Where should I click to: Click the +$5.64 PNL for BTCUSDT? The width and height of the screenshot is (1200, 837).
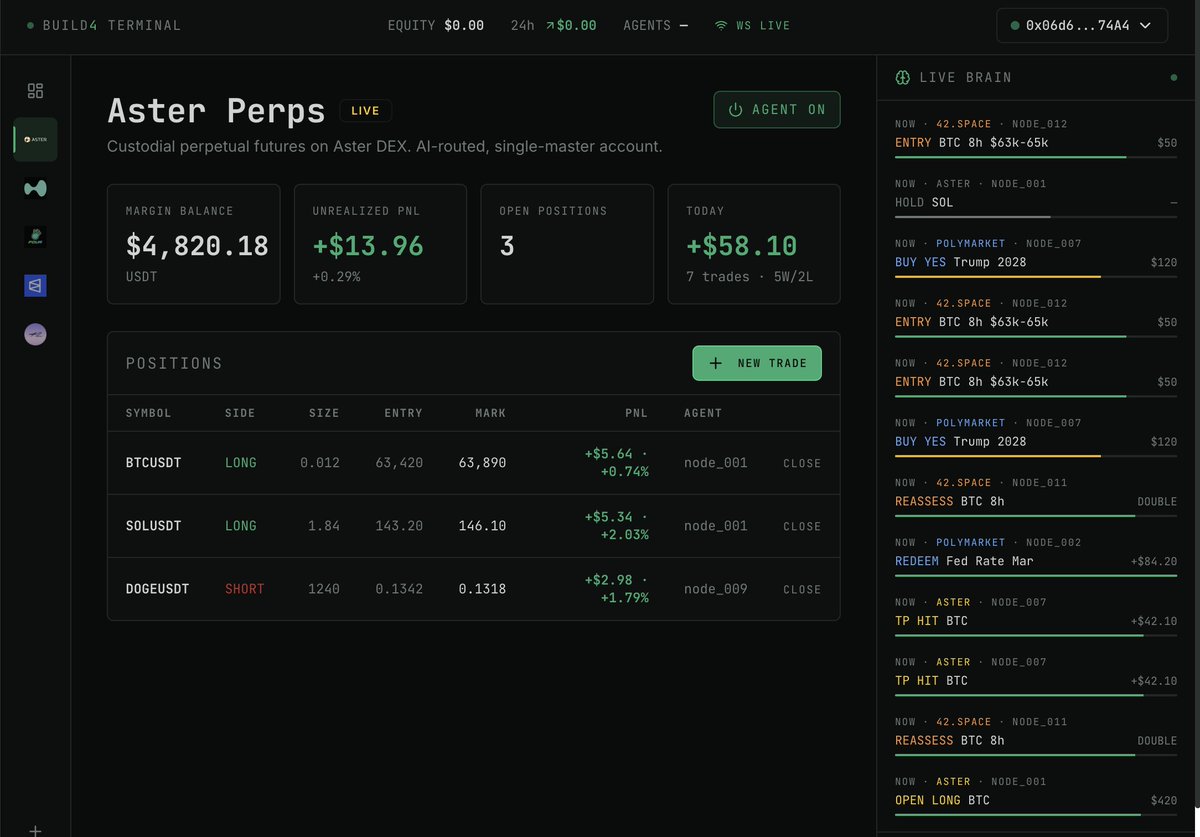pos(617,463)
